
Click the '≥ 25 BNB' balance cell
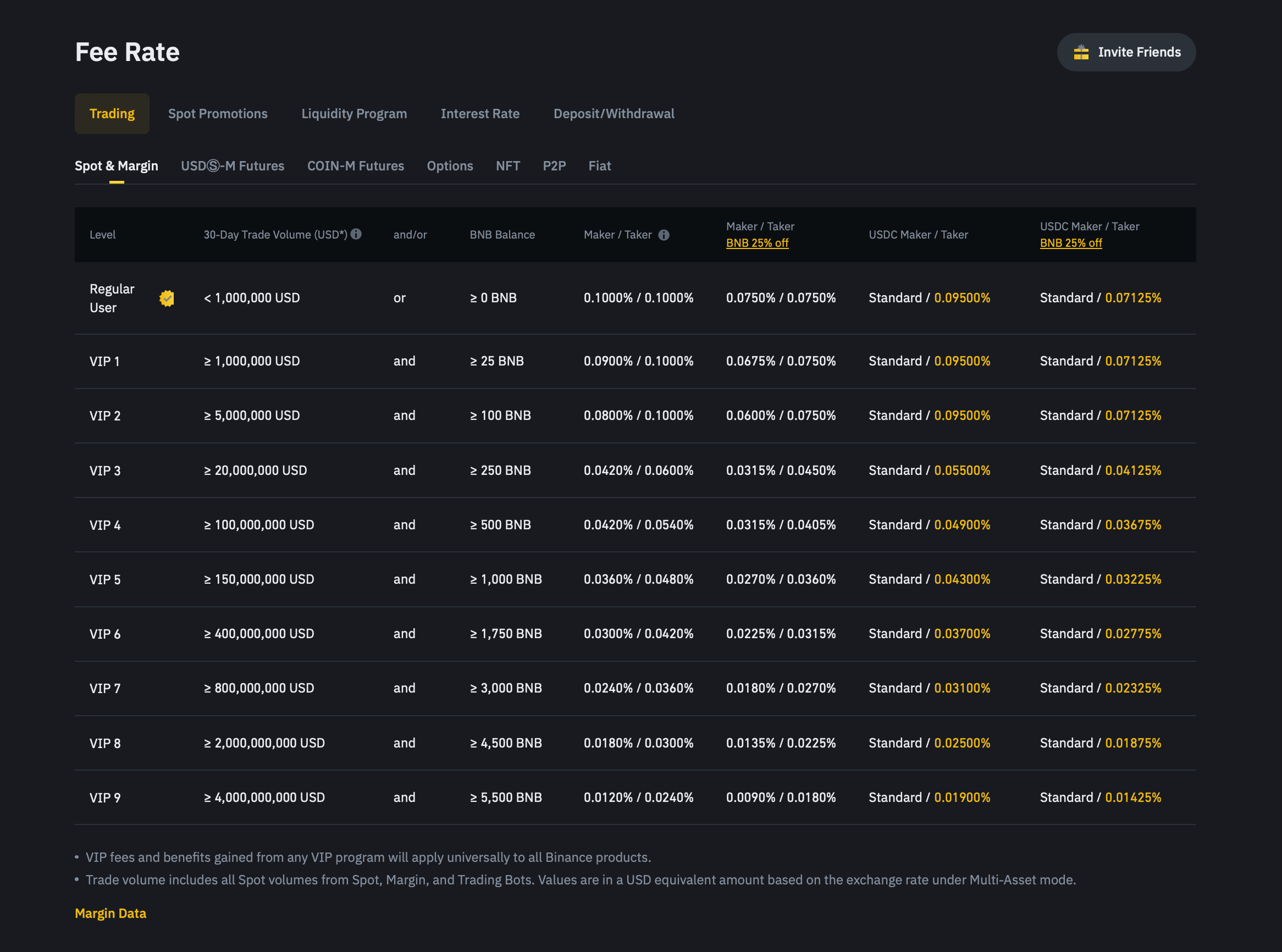click(497, 361)
